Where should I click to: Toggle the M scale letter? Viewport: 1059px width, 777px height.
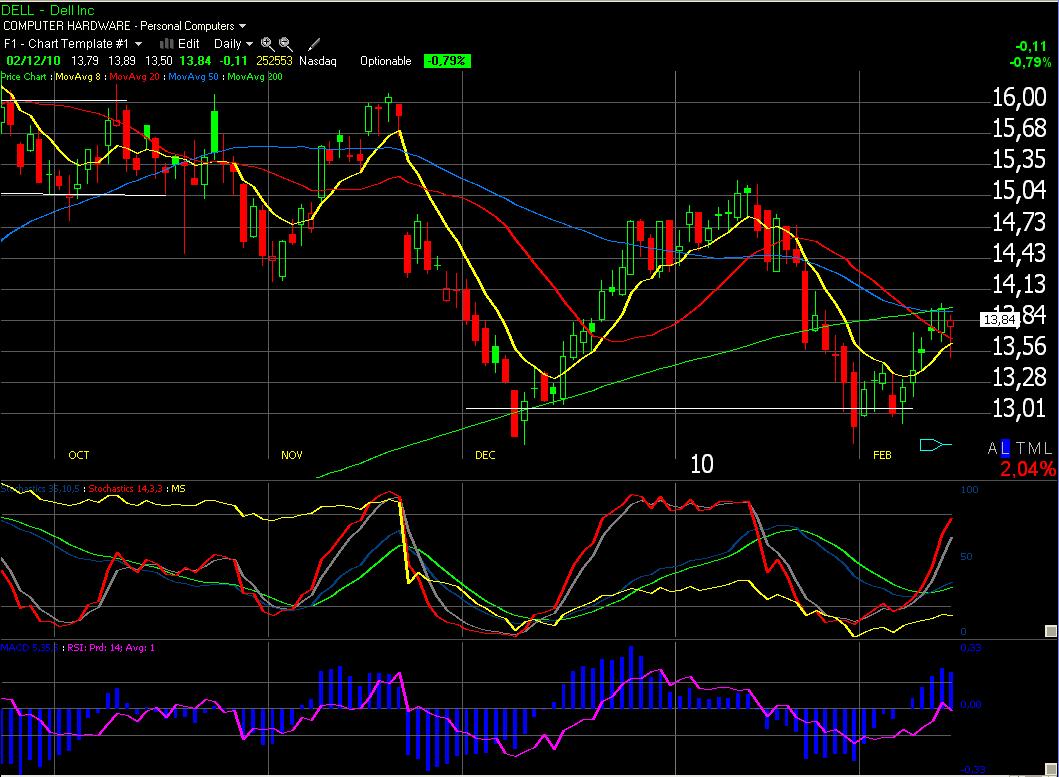tap(1036, 448)
